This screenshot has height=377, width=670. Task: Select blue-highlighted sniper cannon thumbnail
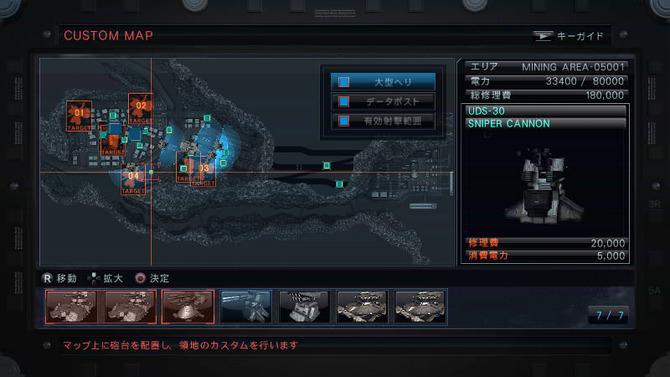click(x=246, y=306)
